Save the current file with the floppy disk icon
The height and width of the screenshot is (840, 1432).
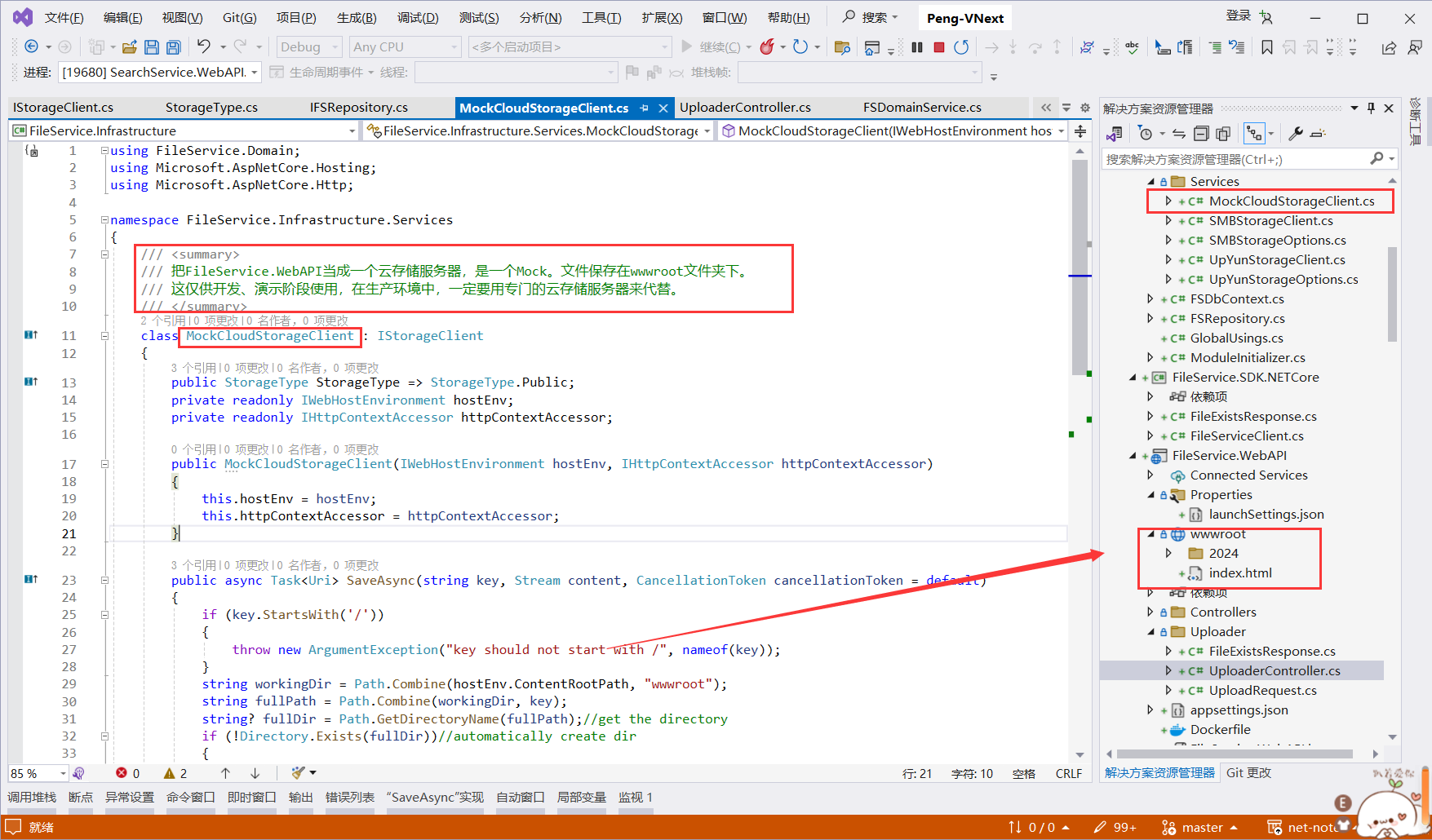pos(151,47)
